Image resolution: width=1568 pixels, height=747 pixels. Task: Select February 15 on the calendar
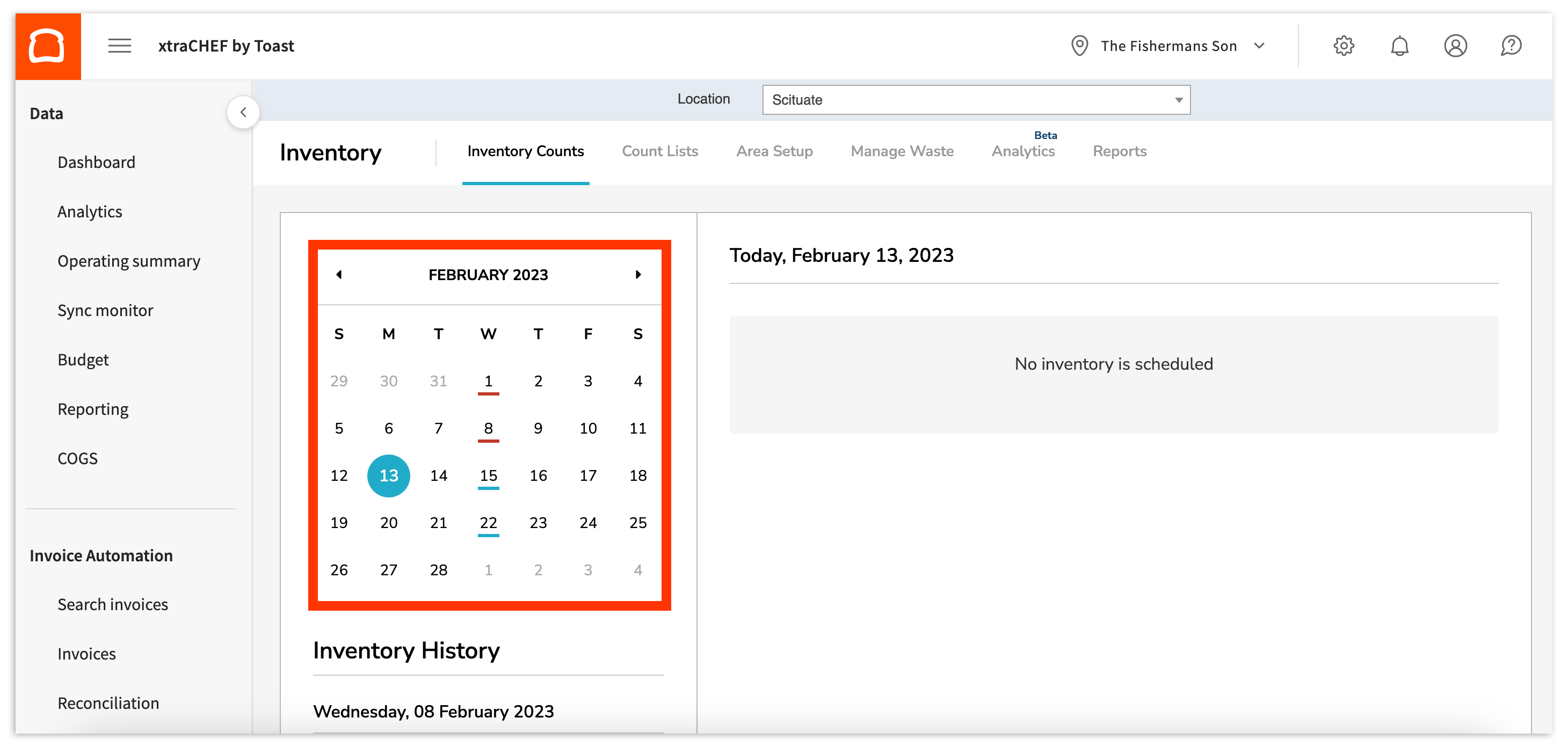[x=488, y=475]
